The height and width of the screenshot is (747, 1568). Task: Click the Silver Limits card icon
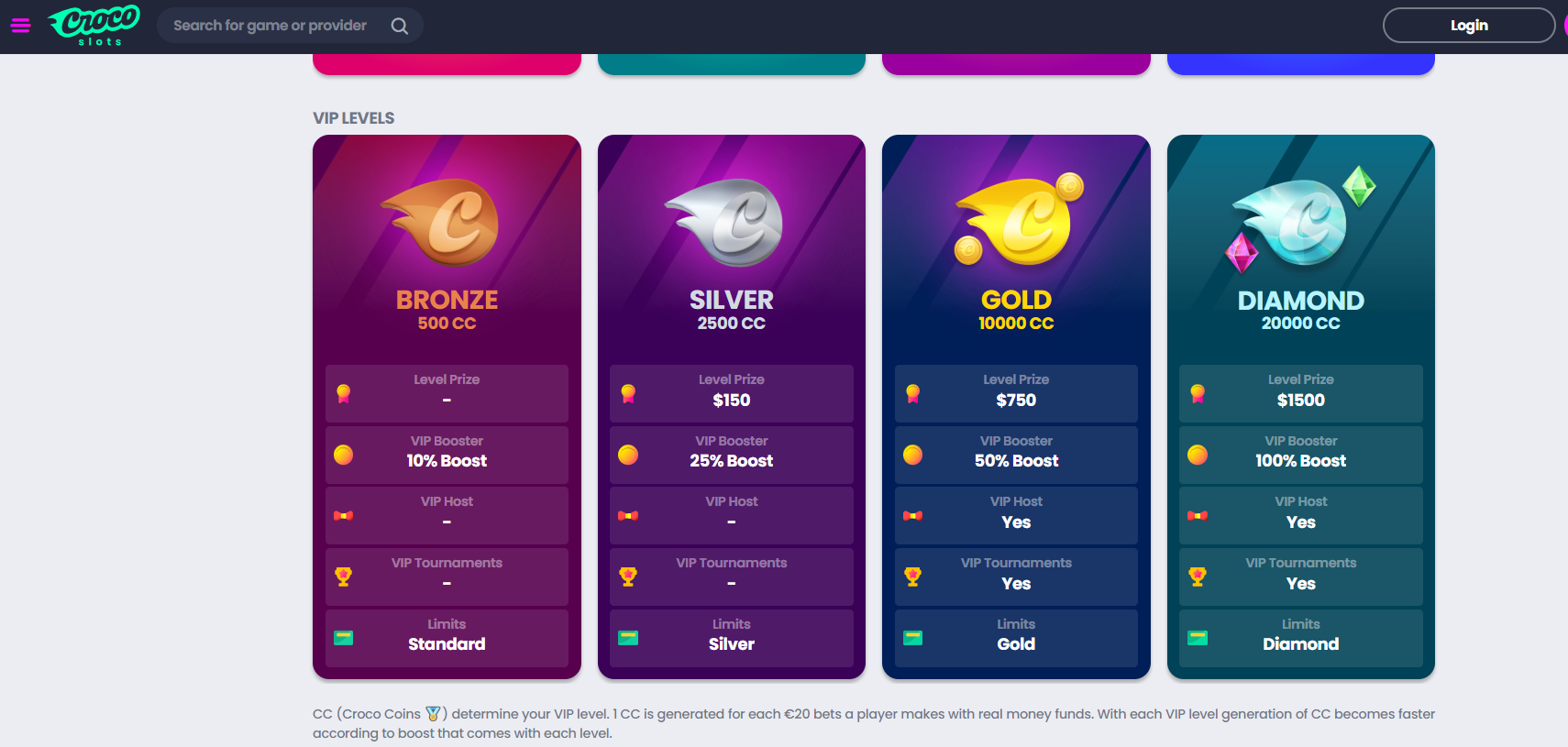[628, 638]
